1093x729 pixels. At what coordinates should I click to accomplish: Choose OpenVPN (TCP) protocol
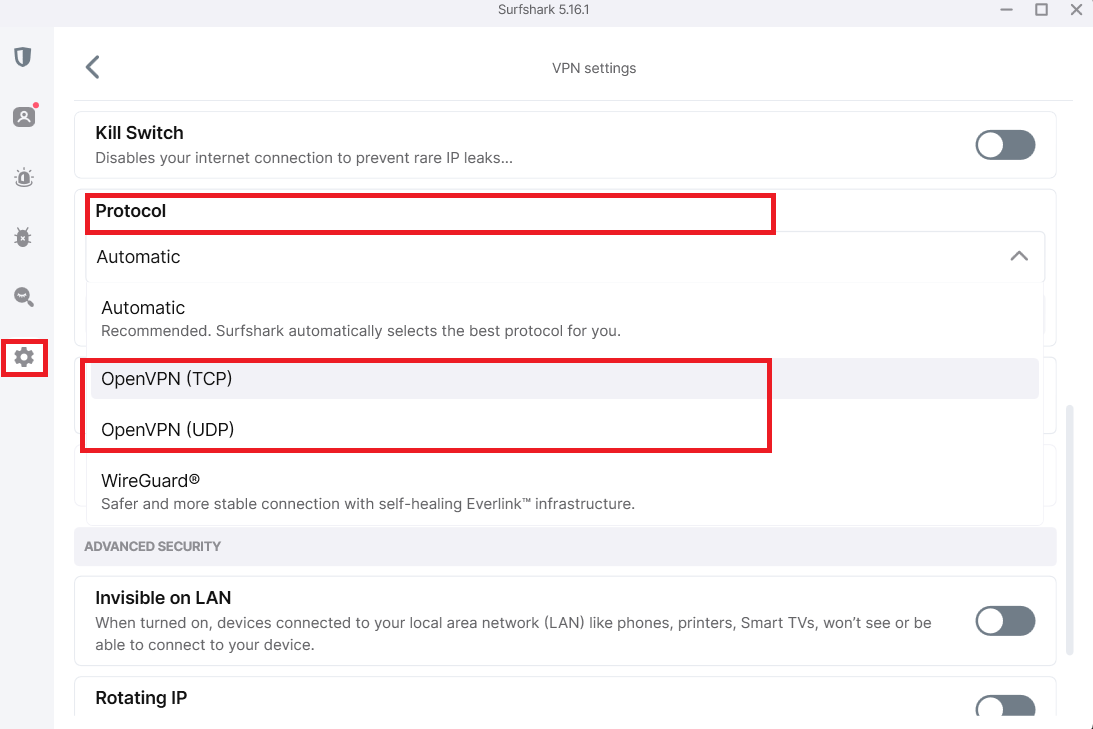click(x=565, y=378)
